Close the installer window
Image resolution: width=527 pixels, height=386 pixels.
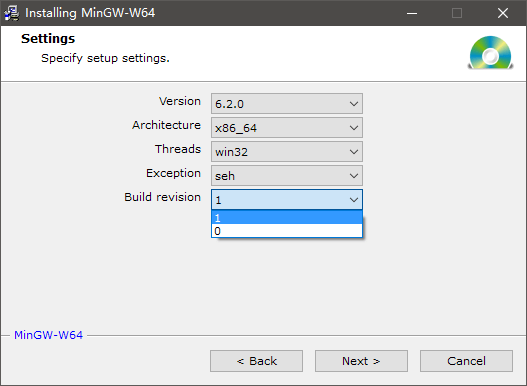coord(503,13)
